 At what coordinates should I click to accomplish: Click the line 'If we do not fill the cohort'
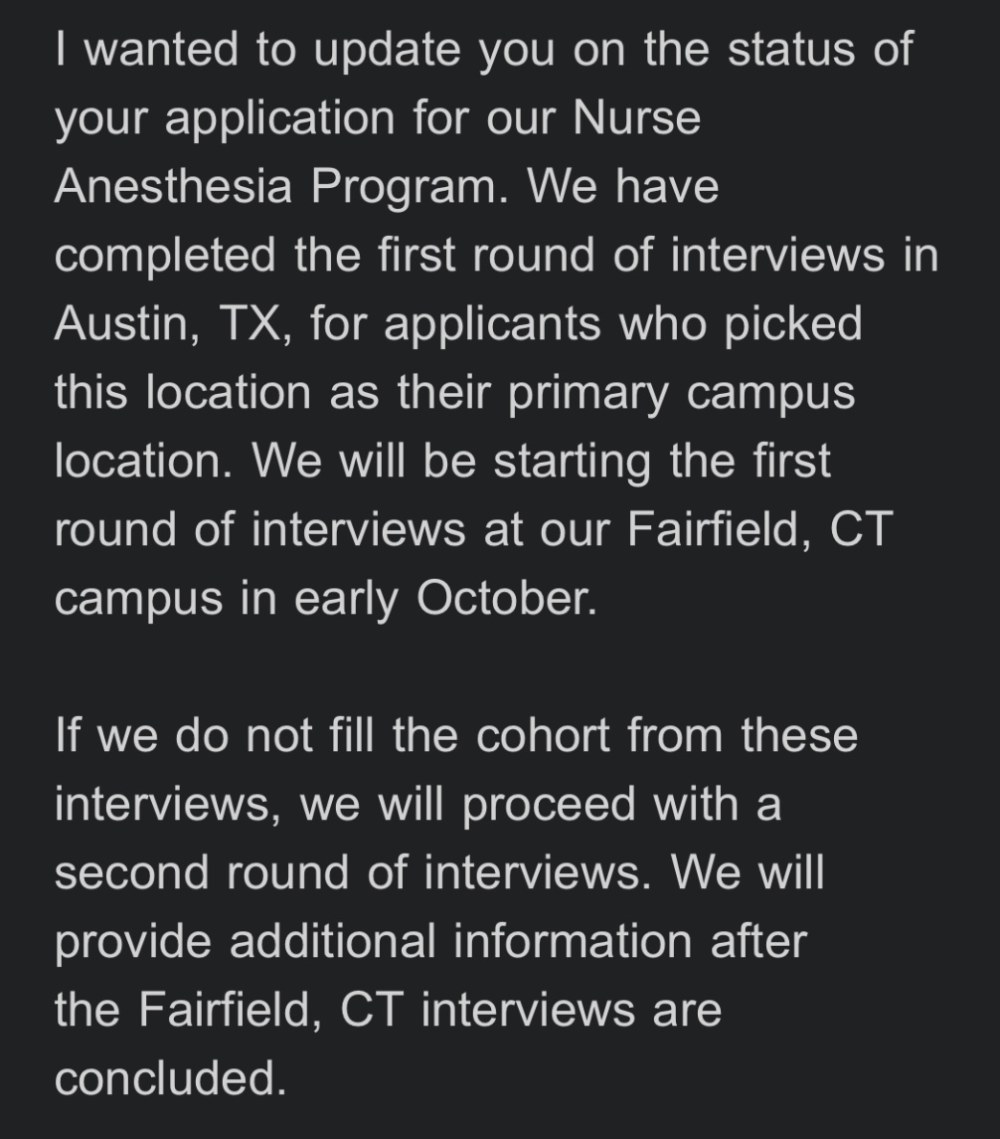(x=332, y=734)
